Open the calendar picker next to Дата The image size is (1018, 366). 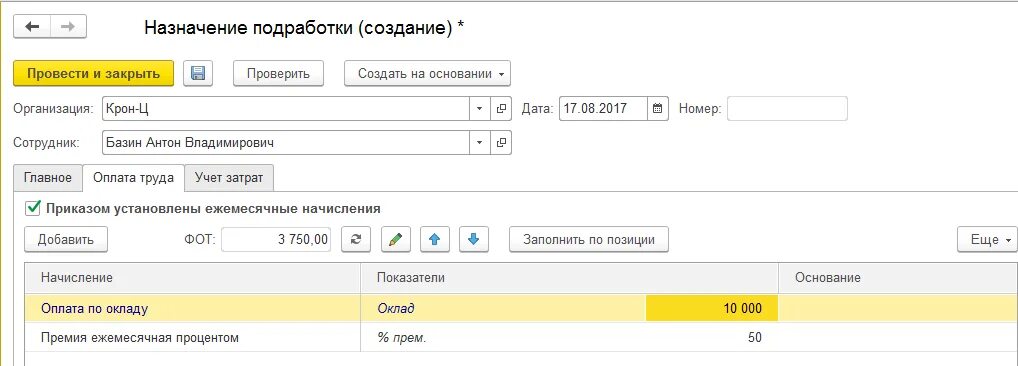click(x=657, y=108)
